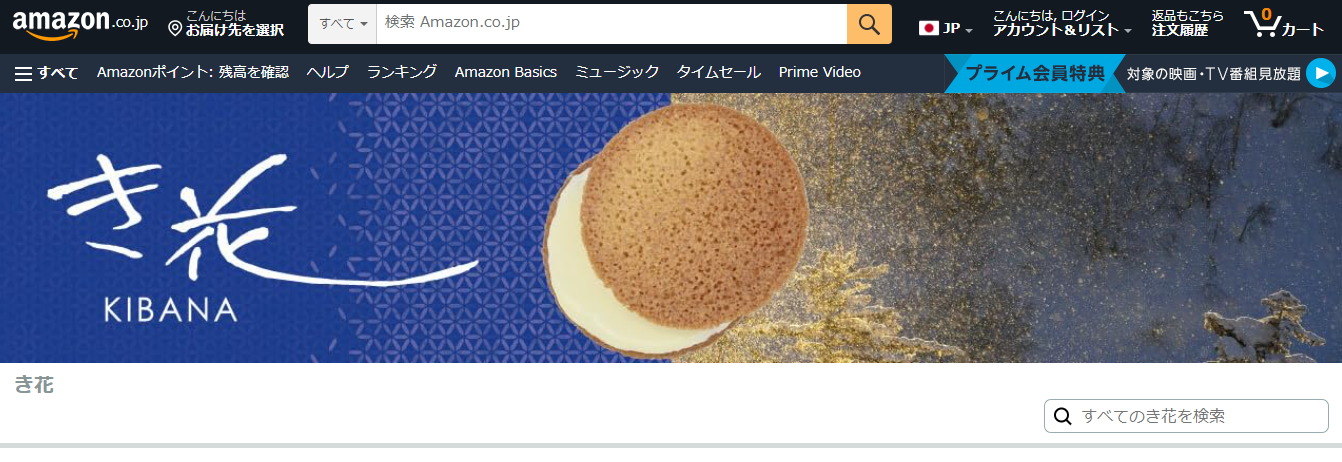Open the タイムセール menu item

click(x=719, y=72)
